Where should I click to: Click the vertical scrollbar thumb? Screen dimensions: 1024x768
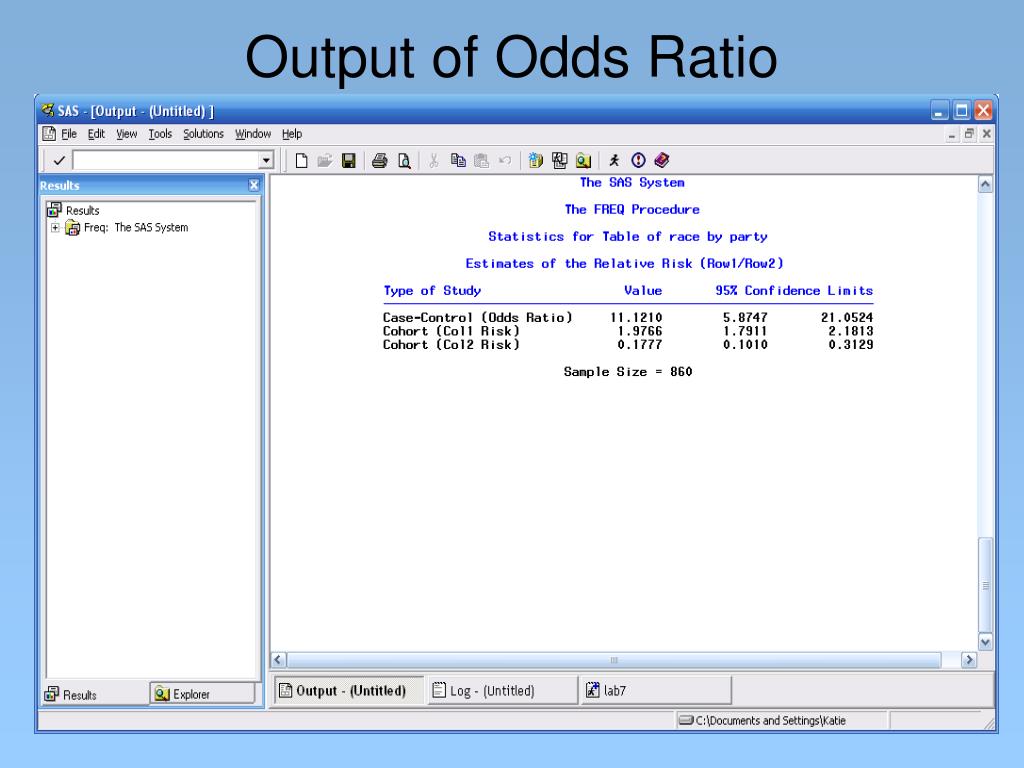[985, 585]
